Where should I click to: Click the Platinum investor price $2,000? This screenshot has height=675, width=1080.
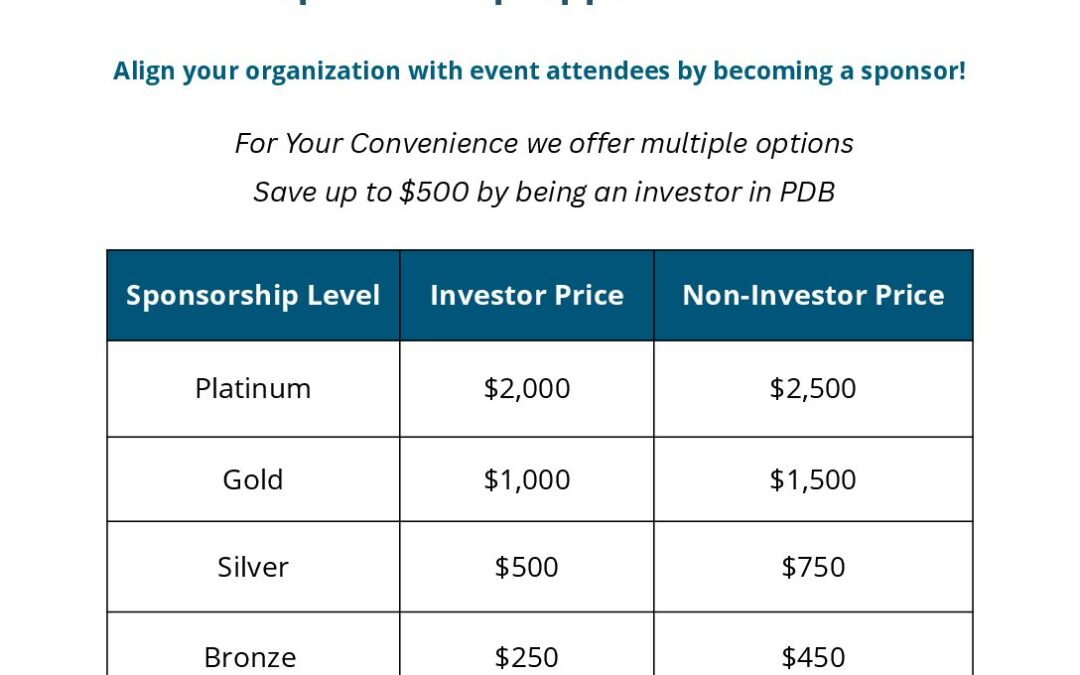click(527, 388)
